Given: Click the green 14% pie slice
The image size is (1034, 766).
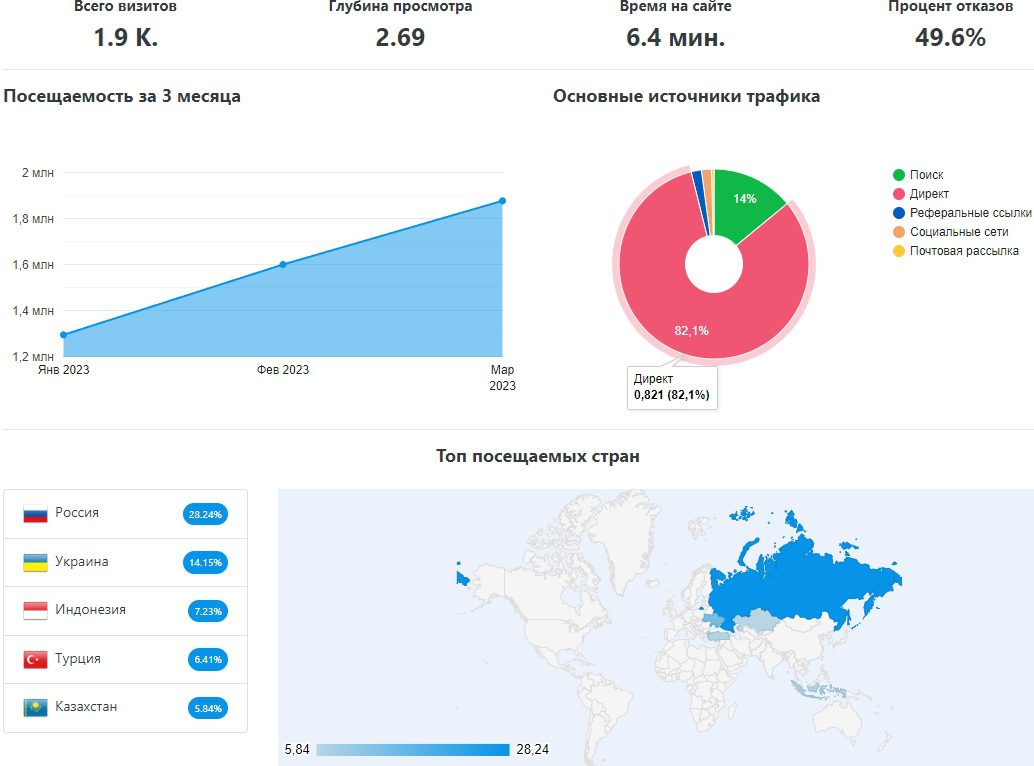Looking at the screenshot, I should [745, 201].
